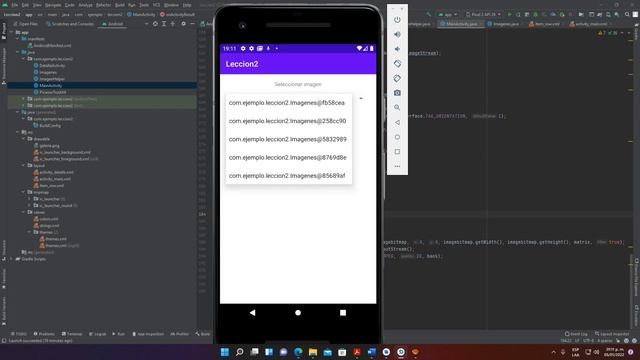Image resolution: width=640 pixels, height=360 pixels.
Task: Open the Logcat tool window
Action: pos(98,334)
